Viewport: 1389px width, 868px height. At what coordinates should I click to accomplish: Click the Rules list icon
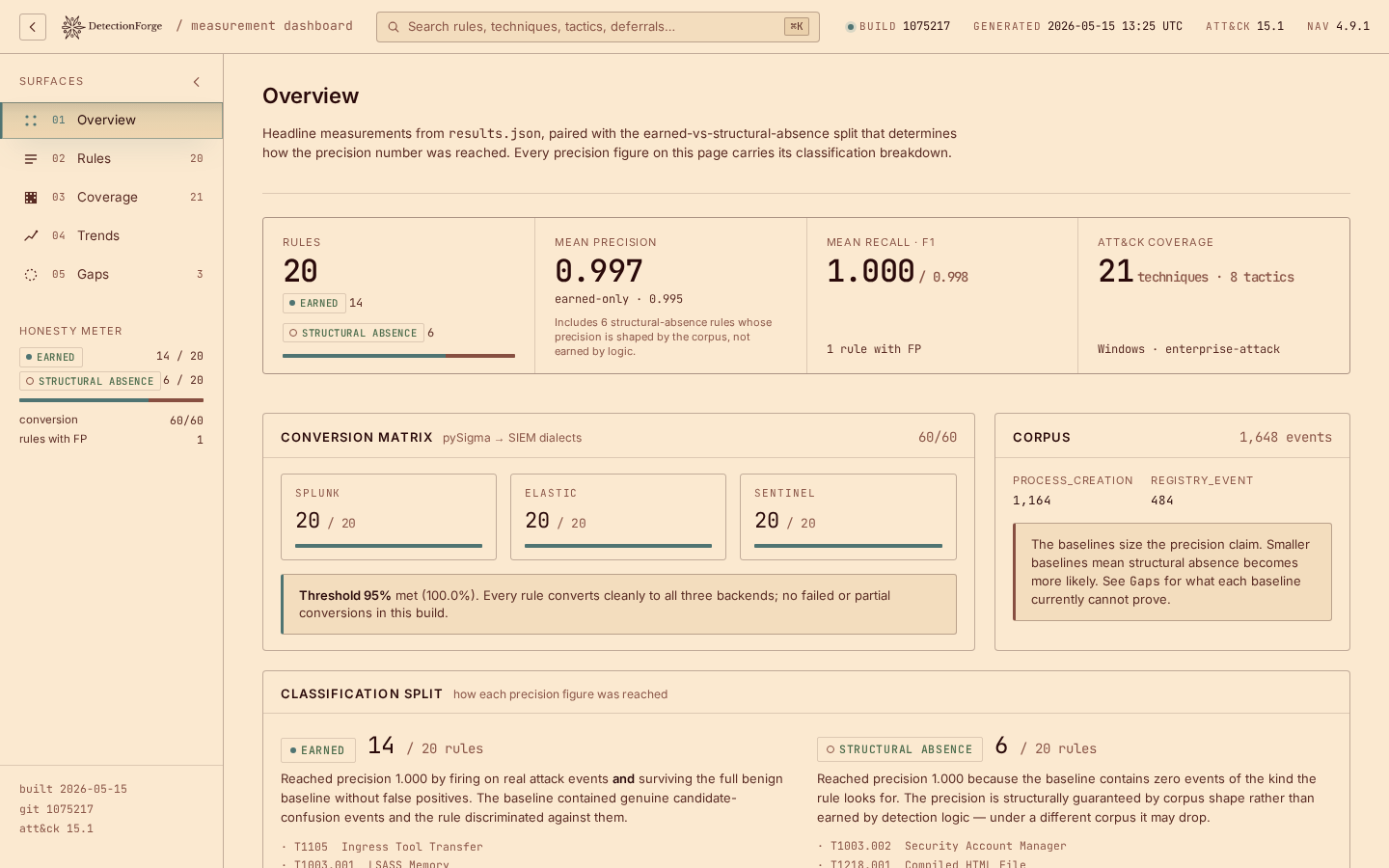pyautogui.click(x=31, y=159)
